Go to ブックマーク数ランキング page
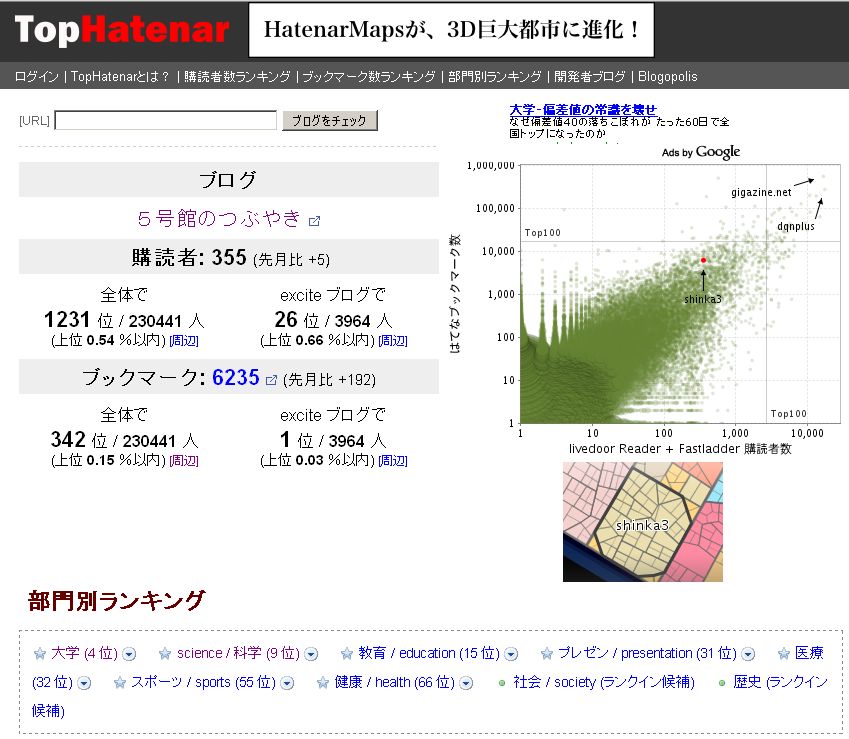Screen dimensions: 849x739 (x=369, y=76)
